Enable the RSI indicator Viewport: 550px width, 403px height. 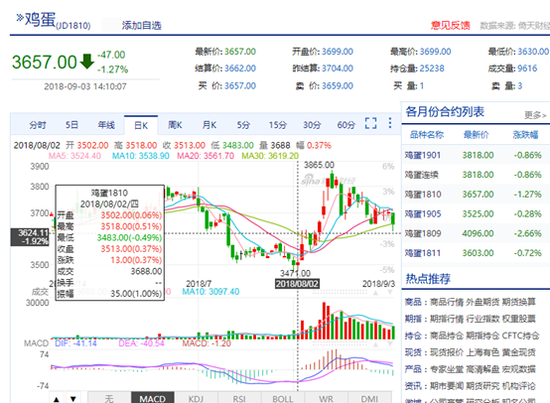pos(239,398)
